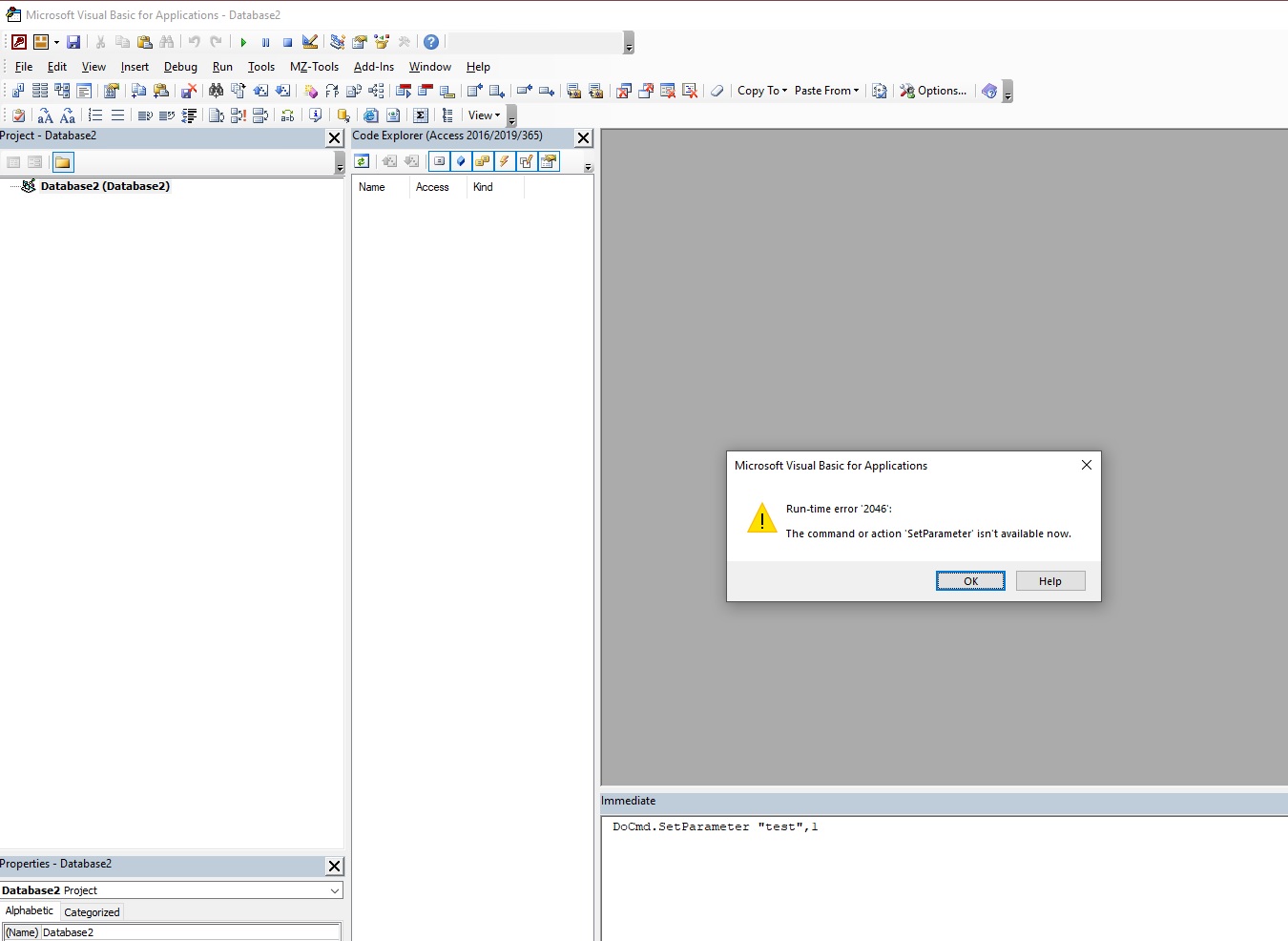Click the add line numbers icon
The height and width of the screenshot is (941, 1288).
click(95, 115)
